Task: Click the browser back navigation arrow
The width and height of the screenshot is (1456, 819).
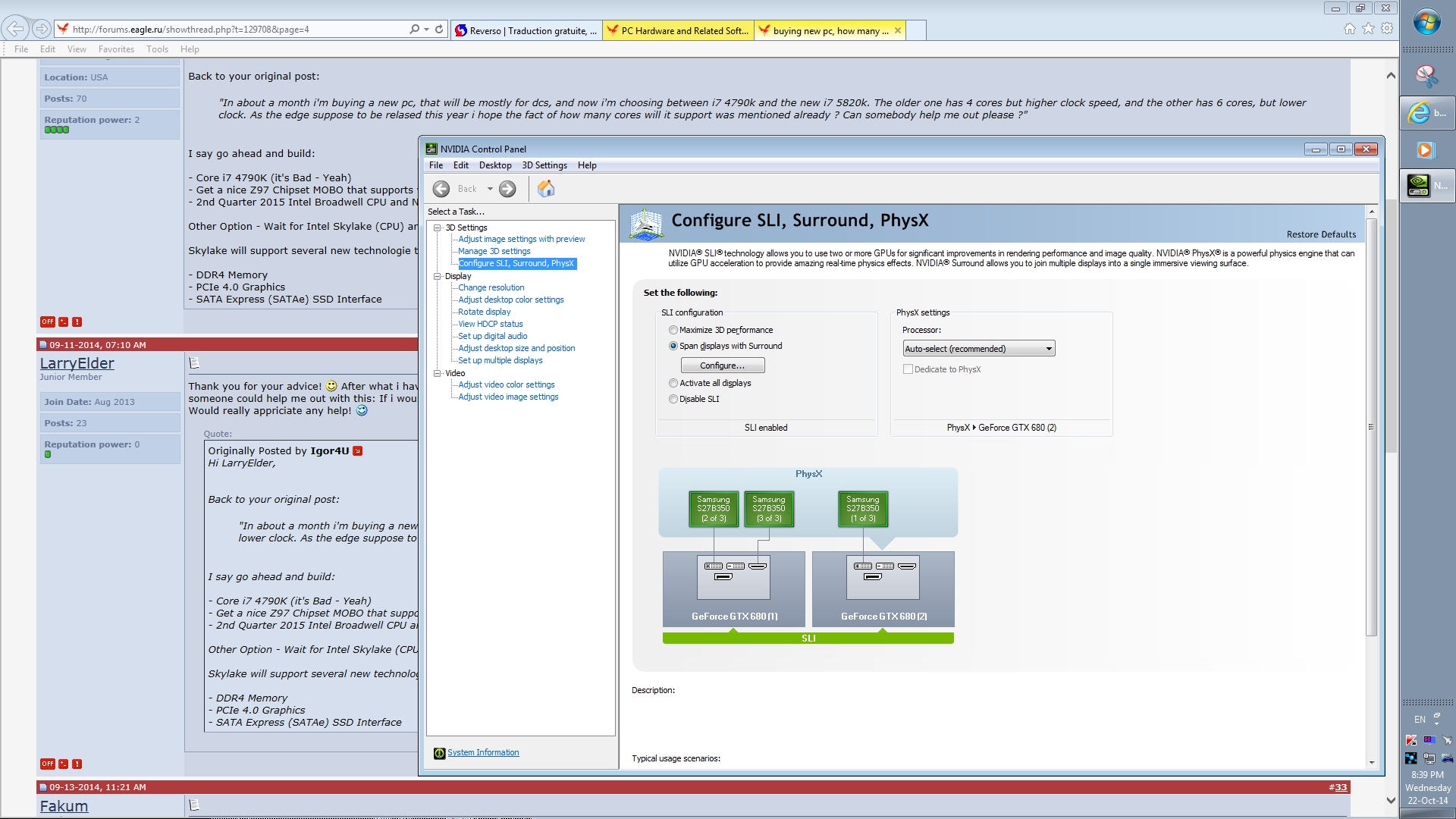Action: pos(16,29)
